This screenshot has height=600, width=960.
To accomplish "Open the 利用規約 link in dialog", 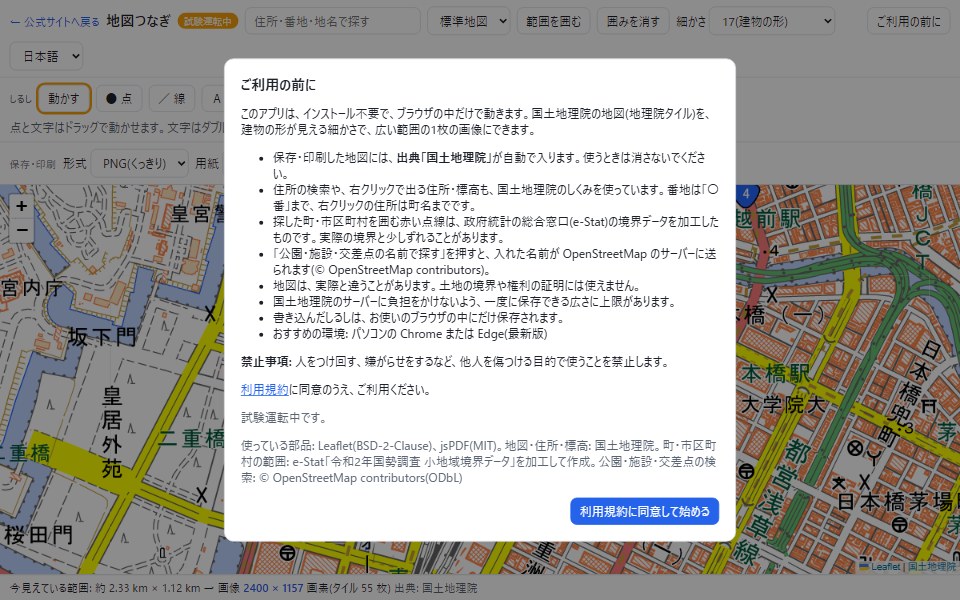I will (x=264, y=390).
